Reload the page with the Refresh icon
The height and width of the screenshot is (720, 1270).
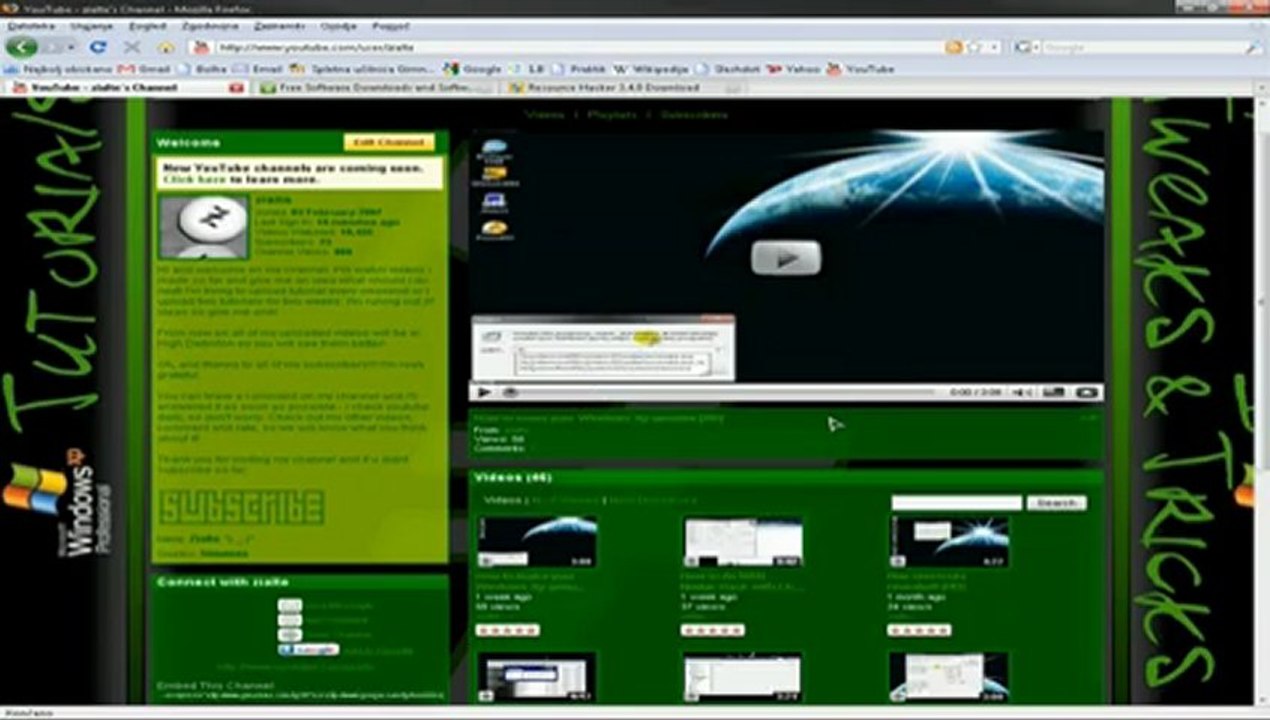[x=98, y=47]
